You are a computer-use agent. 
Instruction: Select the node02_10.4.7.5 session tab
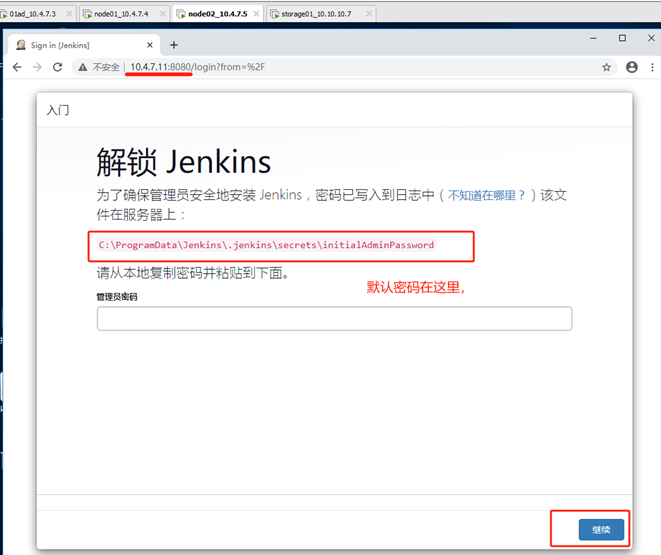click(218, 14)
